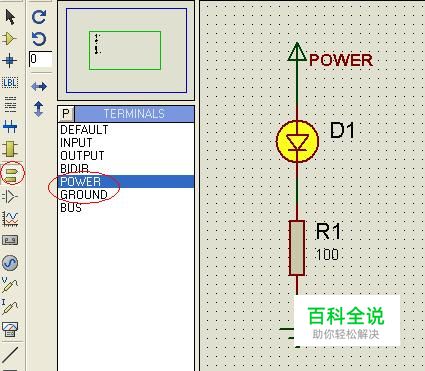Select the Selection Mode arrow tool

[x=10, y=17]
